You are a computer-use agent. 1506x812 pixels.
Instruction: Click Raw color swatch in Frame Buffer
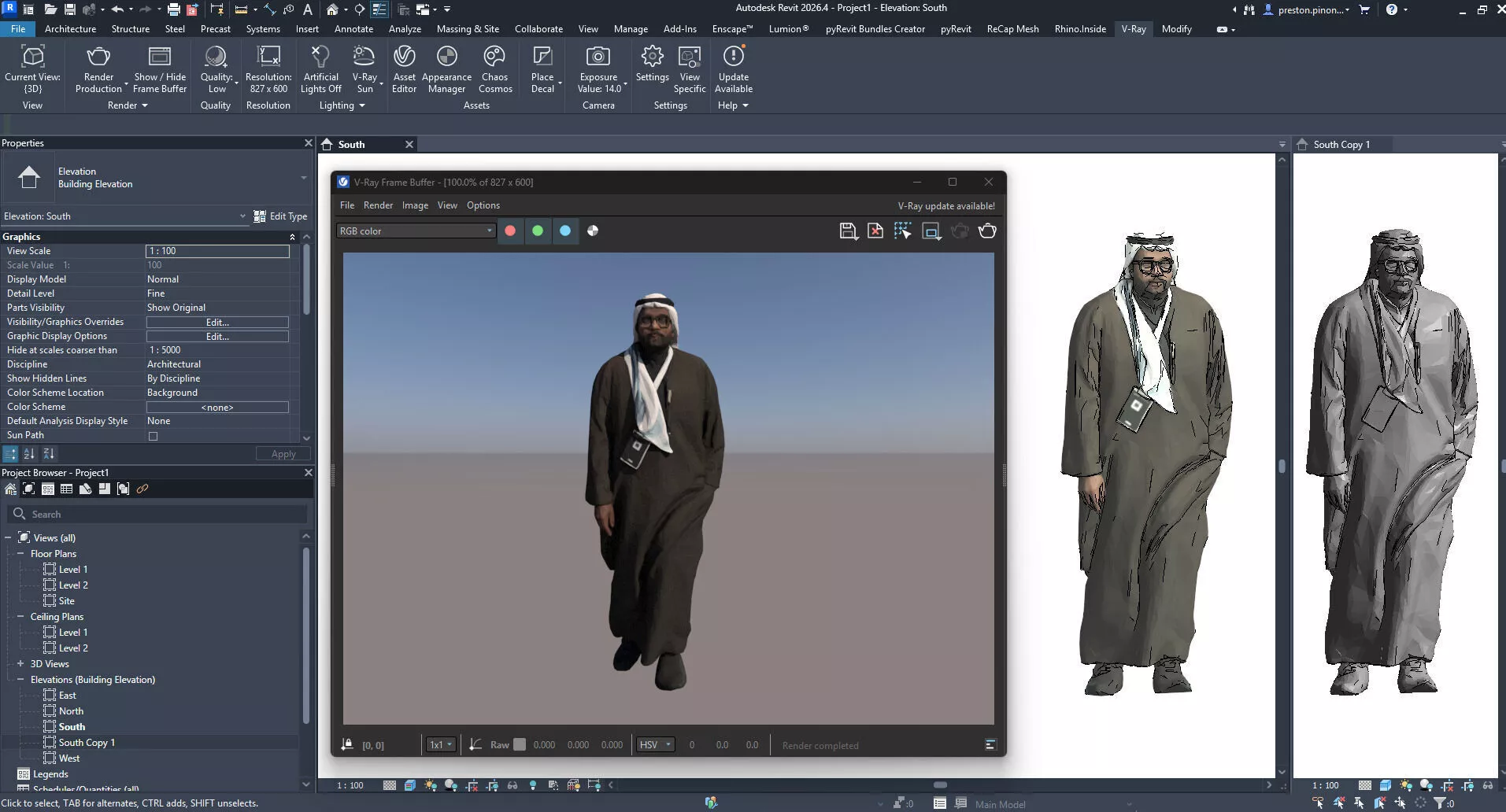click(x=520, y=744)
